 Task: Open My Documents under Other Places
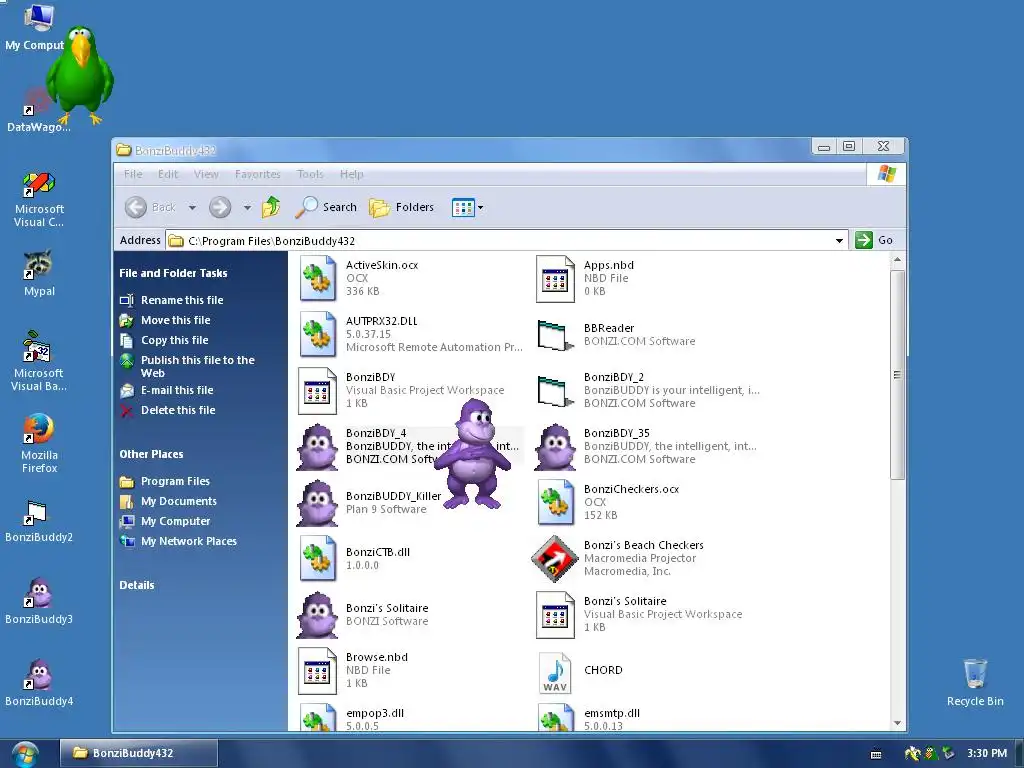[179, 501]
